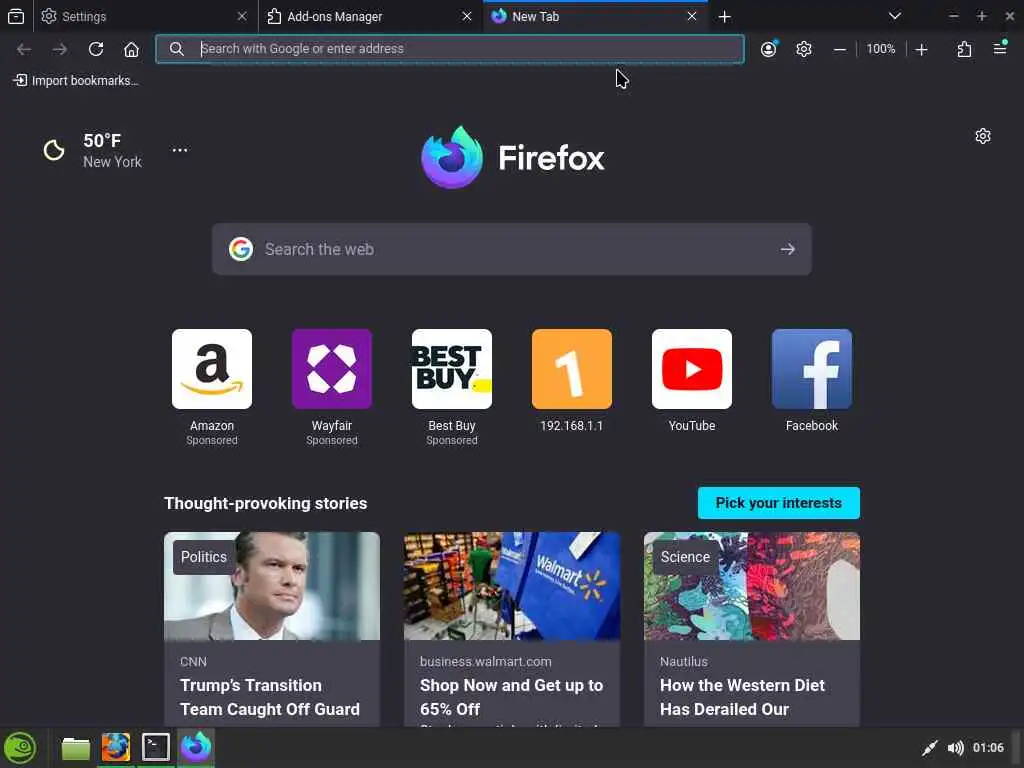
Task: Open the Firefox View icon in tab strip
Action: pos(16,16)
